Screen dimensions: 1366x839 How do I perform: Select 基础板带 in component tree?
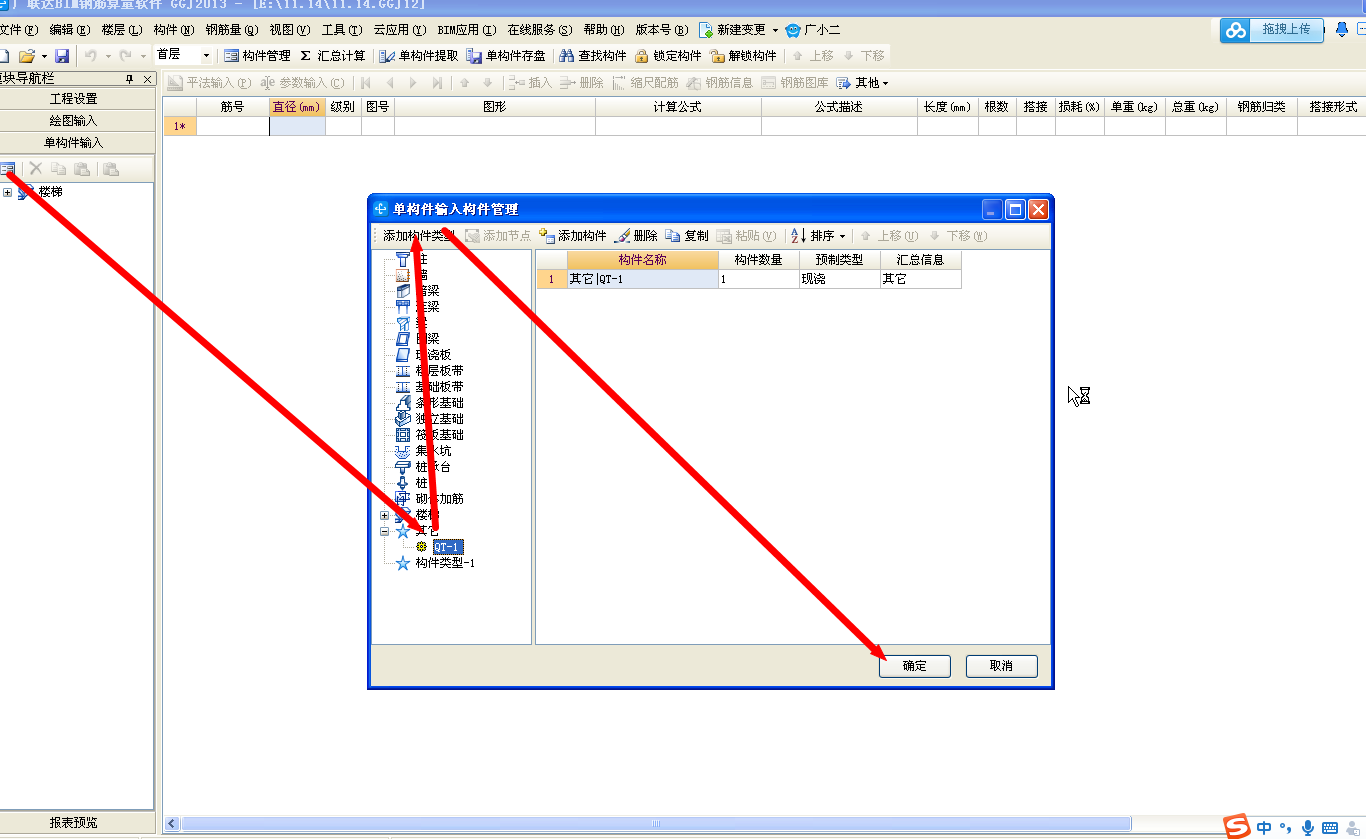(439, 387)
